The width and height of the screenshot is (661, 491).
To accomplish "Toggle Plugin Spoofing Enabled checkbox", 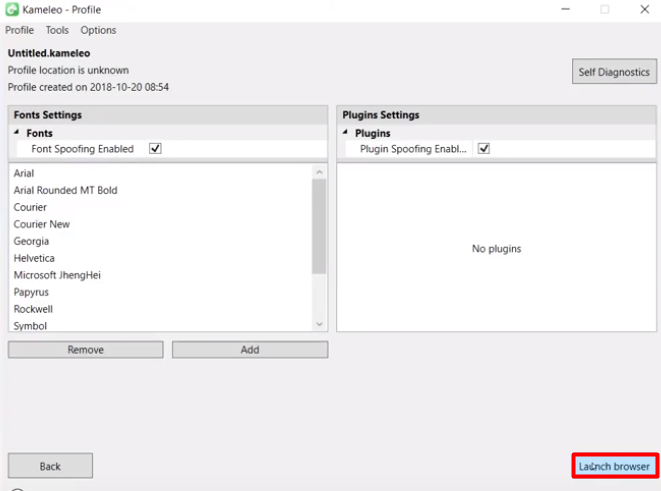I will click(484, 148).
